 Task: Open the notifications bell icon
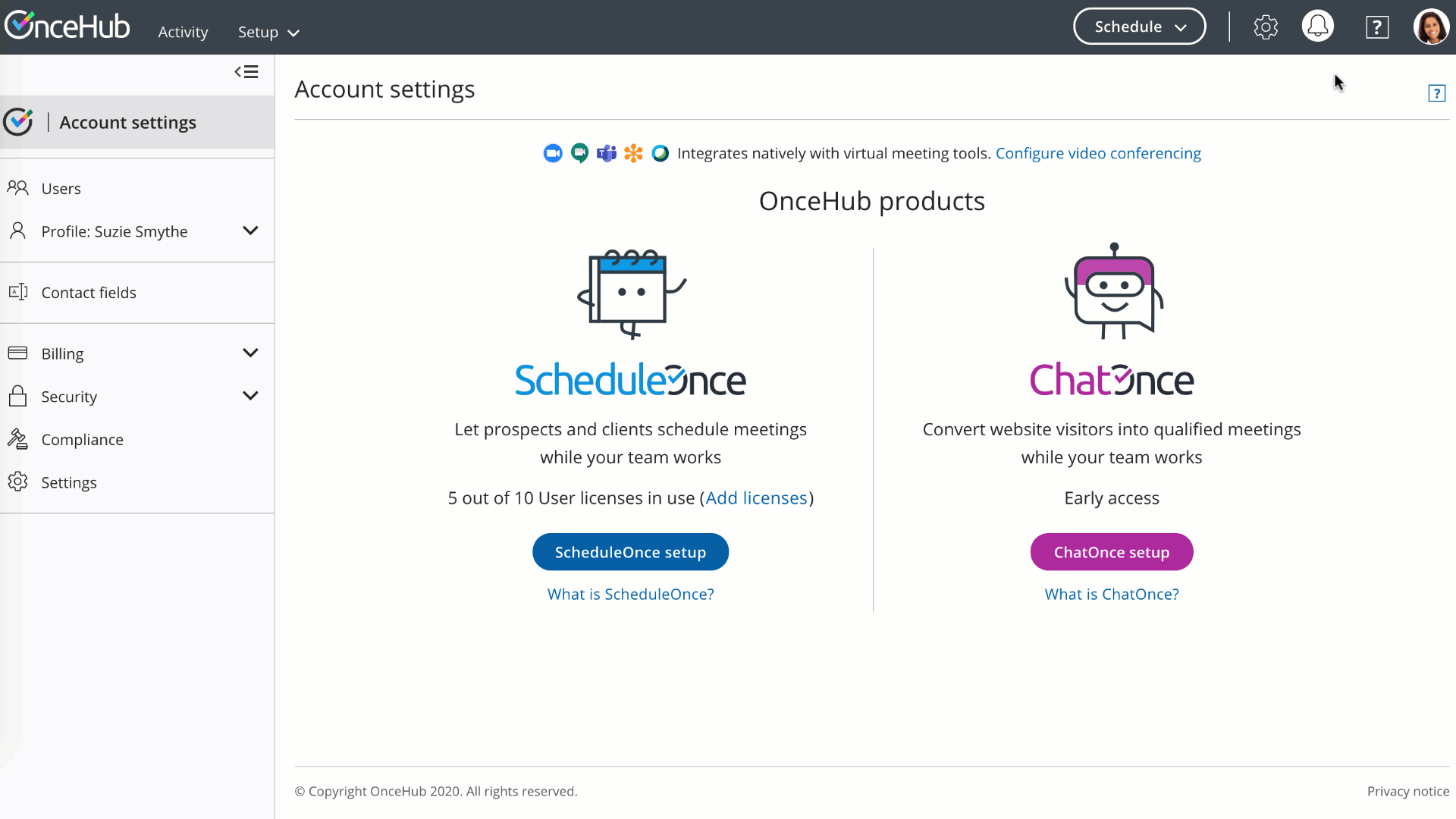[x=1318, y=27]
